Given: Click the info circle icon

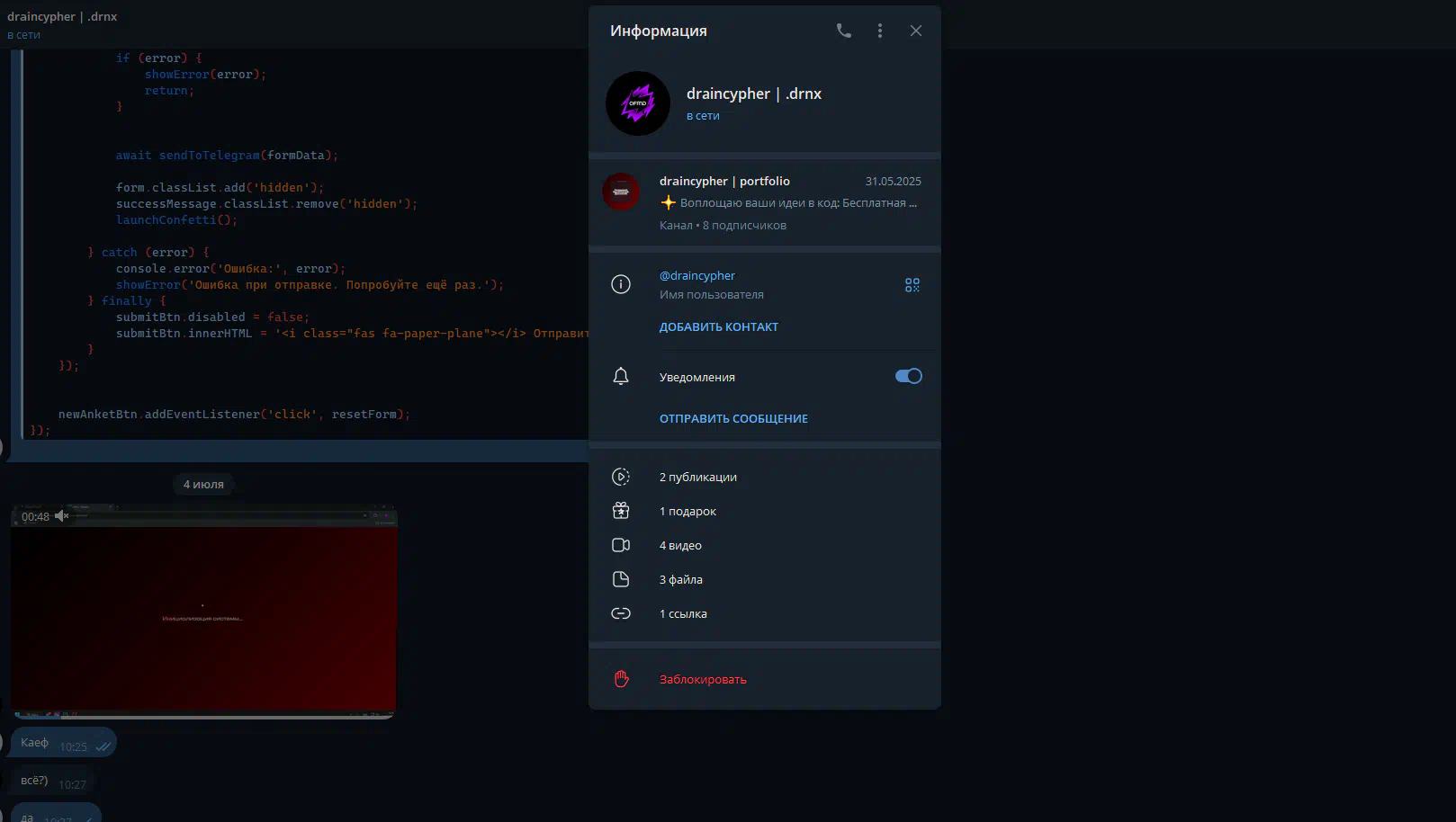Looking at the screenshot, I should 621,284.
